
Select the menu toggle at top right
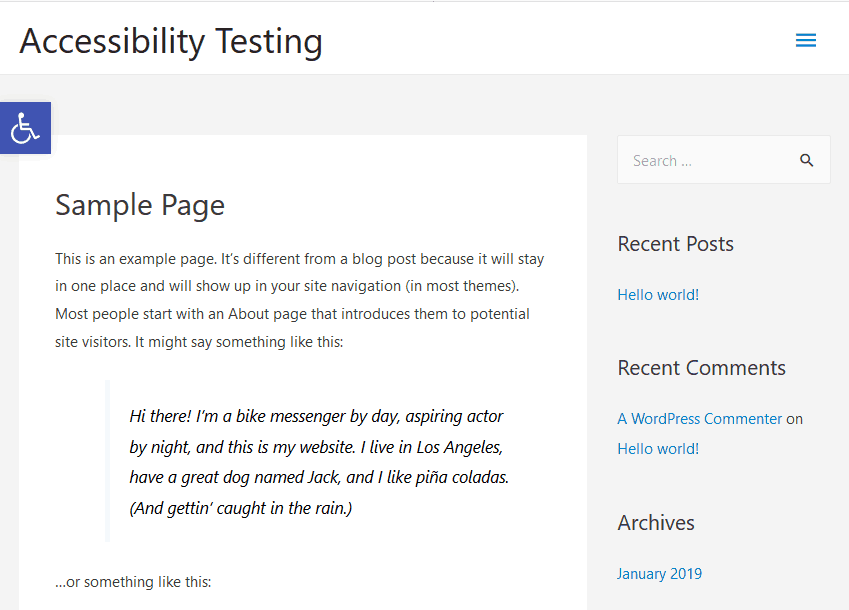coord(806,40)
